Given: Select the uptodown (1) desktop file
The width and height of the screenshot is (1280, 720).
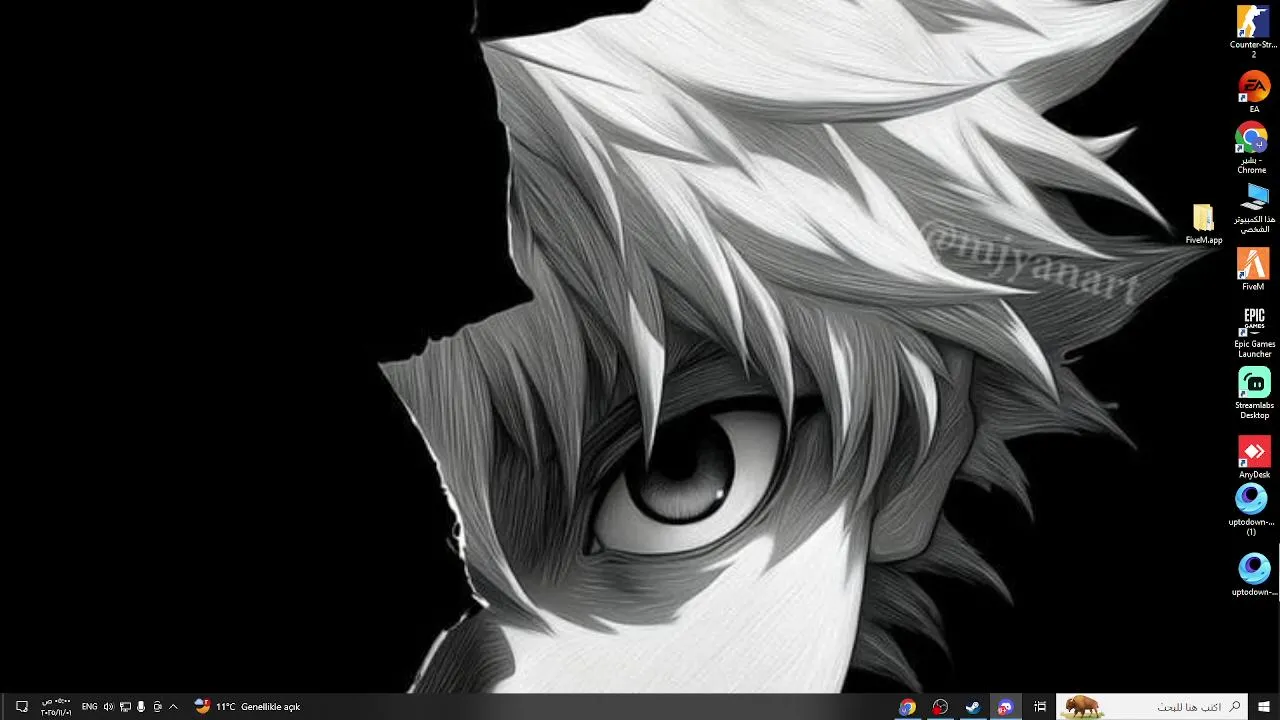Looking at the screenshot, I should [x=1251, y=511].
